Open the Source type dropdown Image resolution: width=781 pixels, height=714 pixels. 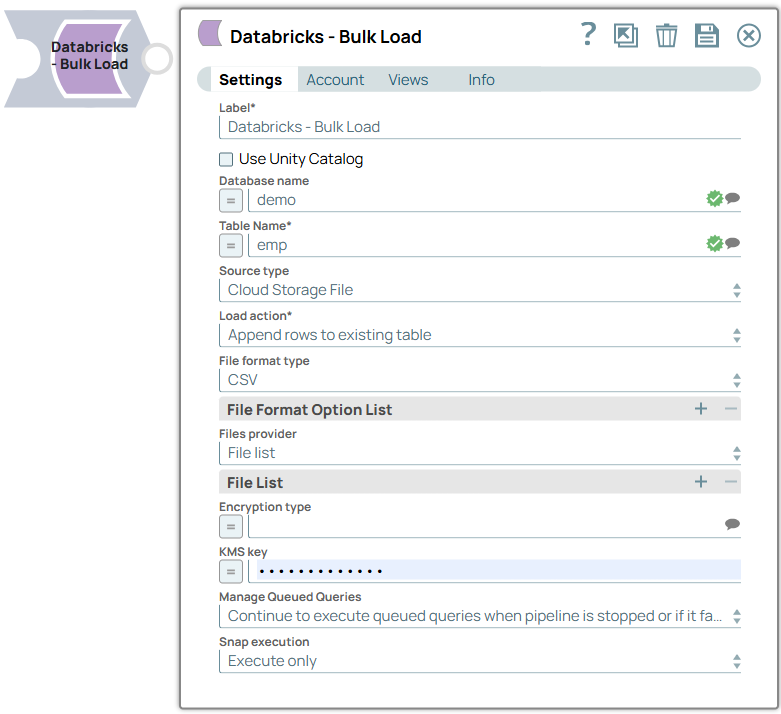[x=480, y=290]
